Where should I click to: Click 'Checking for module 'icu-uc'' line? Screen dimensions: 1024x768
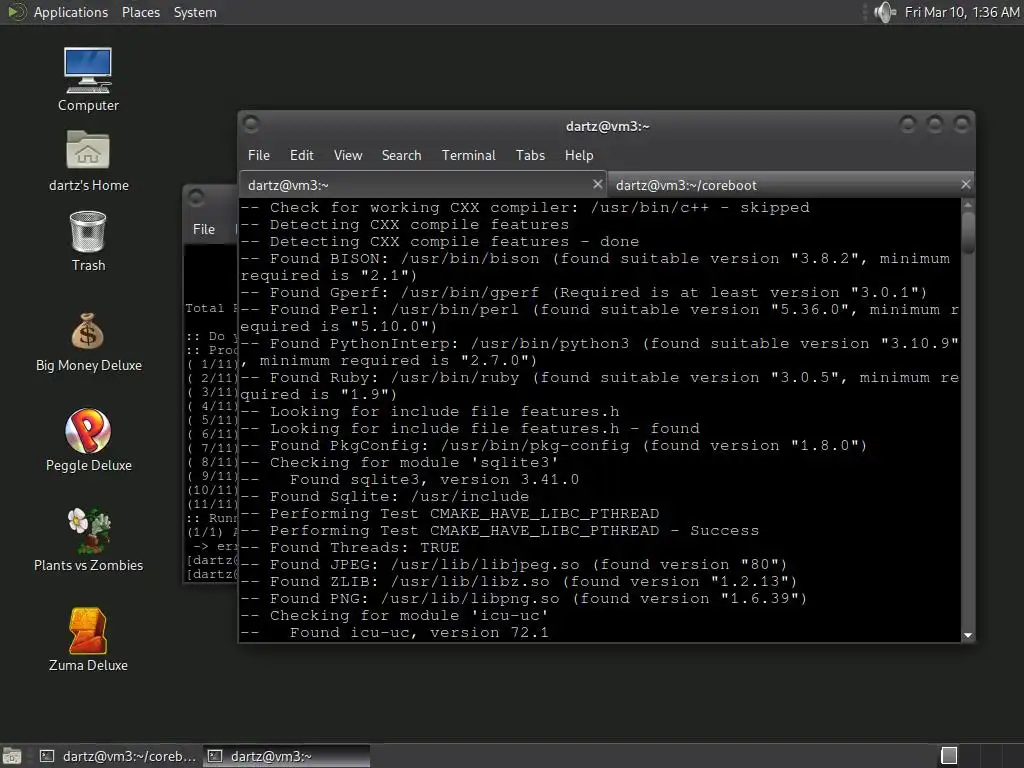(x=394, y=615)
